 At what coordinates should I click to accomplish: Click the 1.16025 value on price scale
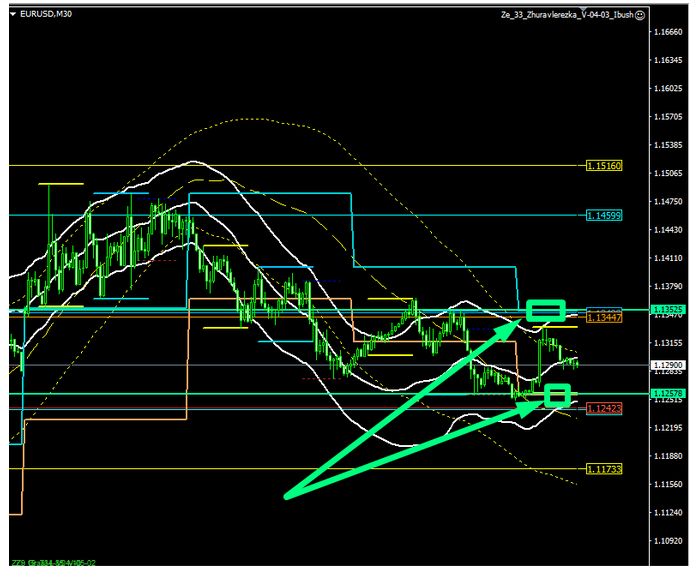pyautogui.click(x=668, y=88)
